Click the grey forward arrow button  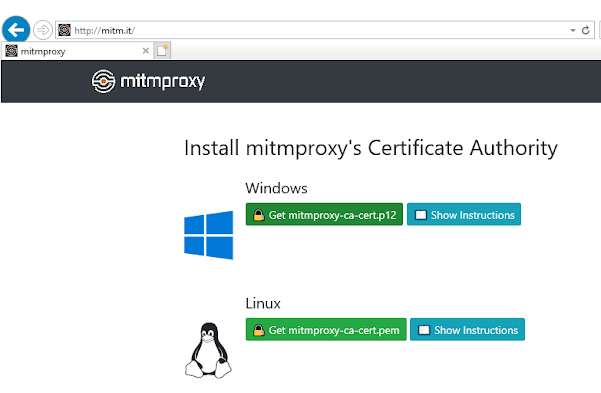pos(43,30)
